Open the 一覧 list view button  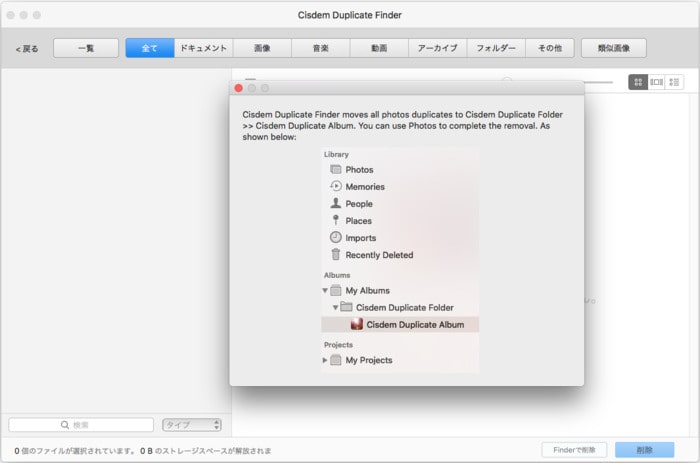point(86,48)
